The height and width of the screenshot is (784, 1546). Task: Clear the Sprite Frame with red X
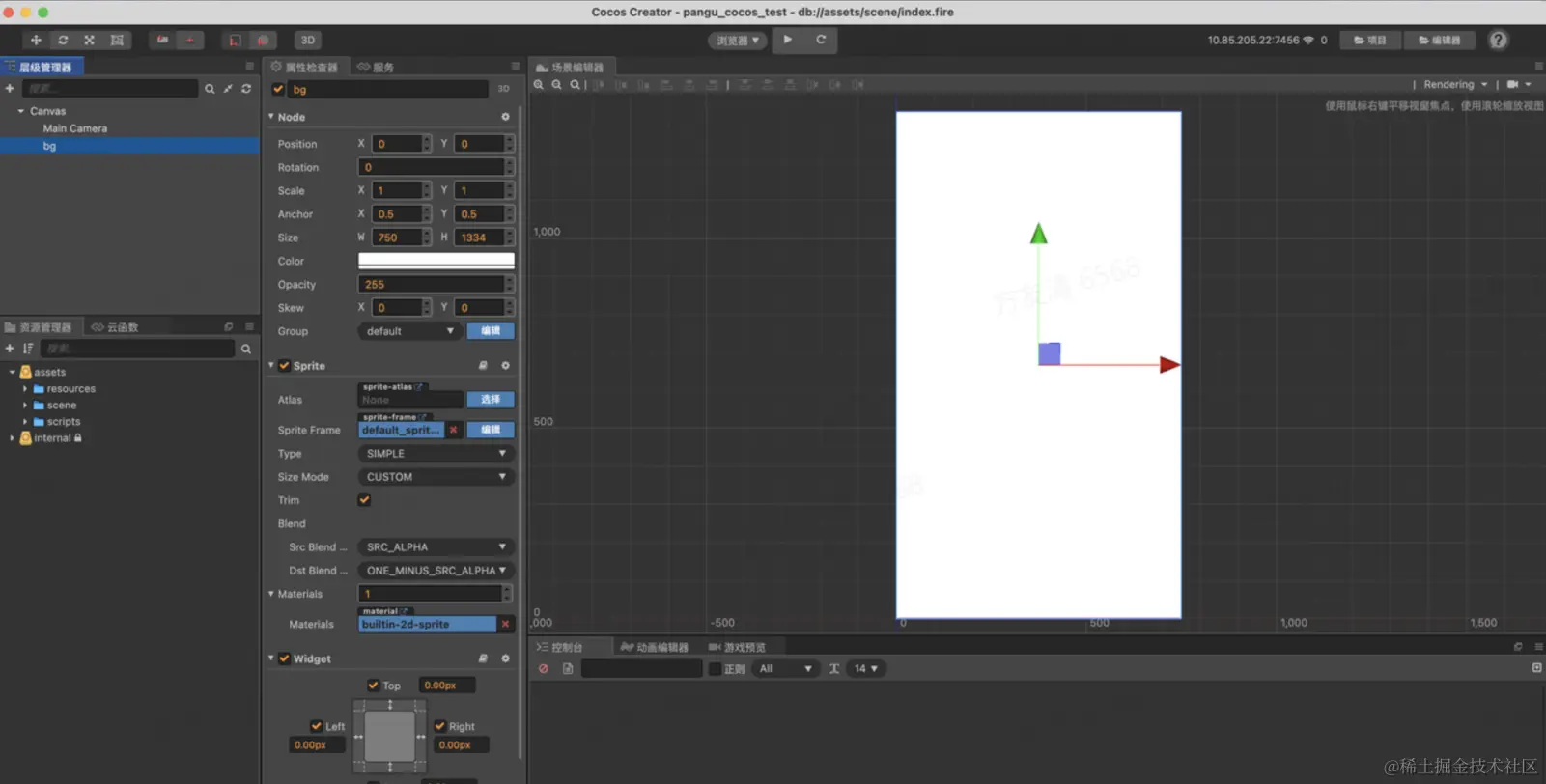point(453,430)
